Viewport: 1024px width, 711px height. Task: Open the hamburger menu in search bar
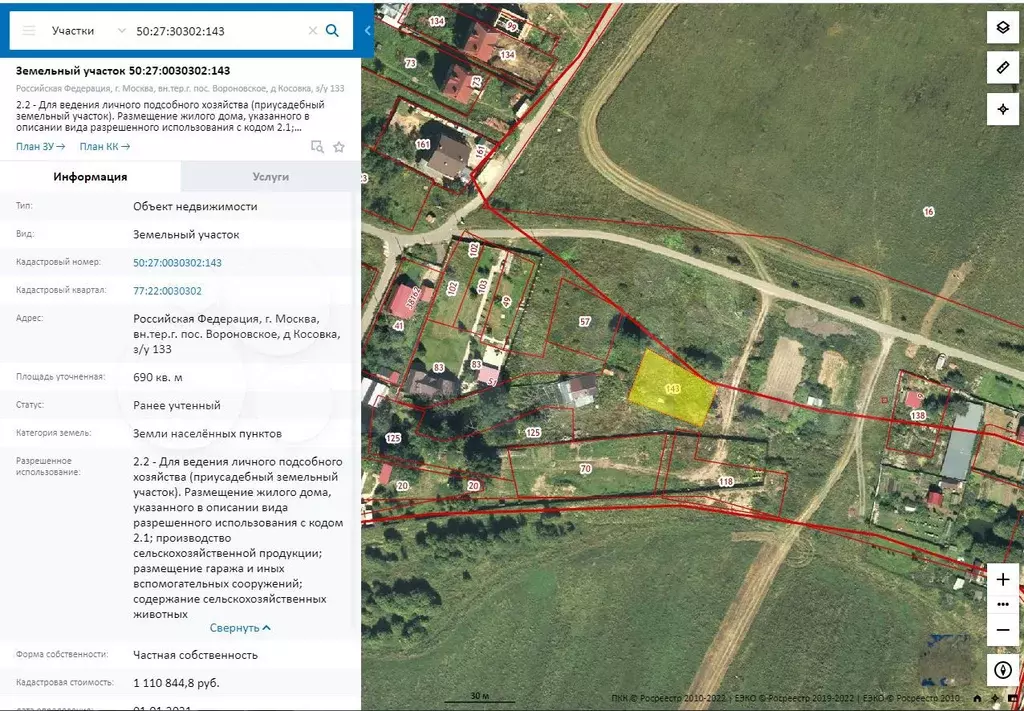tap(28, 31)
